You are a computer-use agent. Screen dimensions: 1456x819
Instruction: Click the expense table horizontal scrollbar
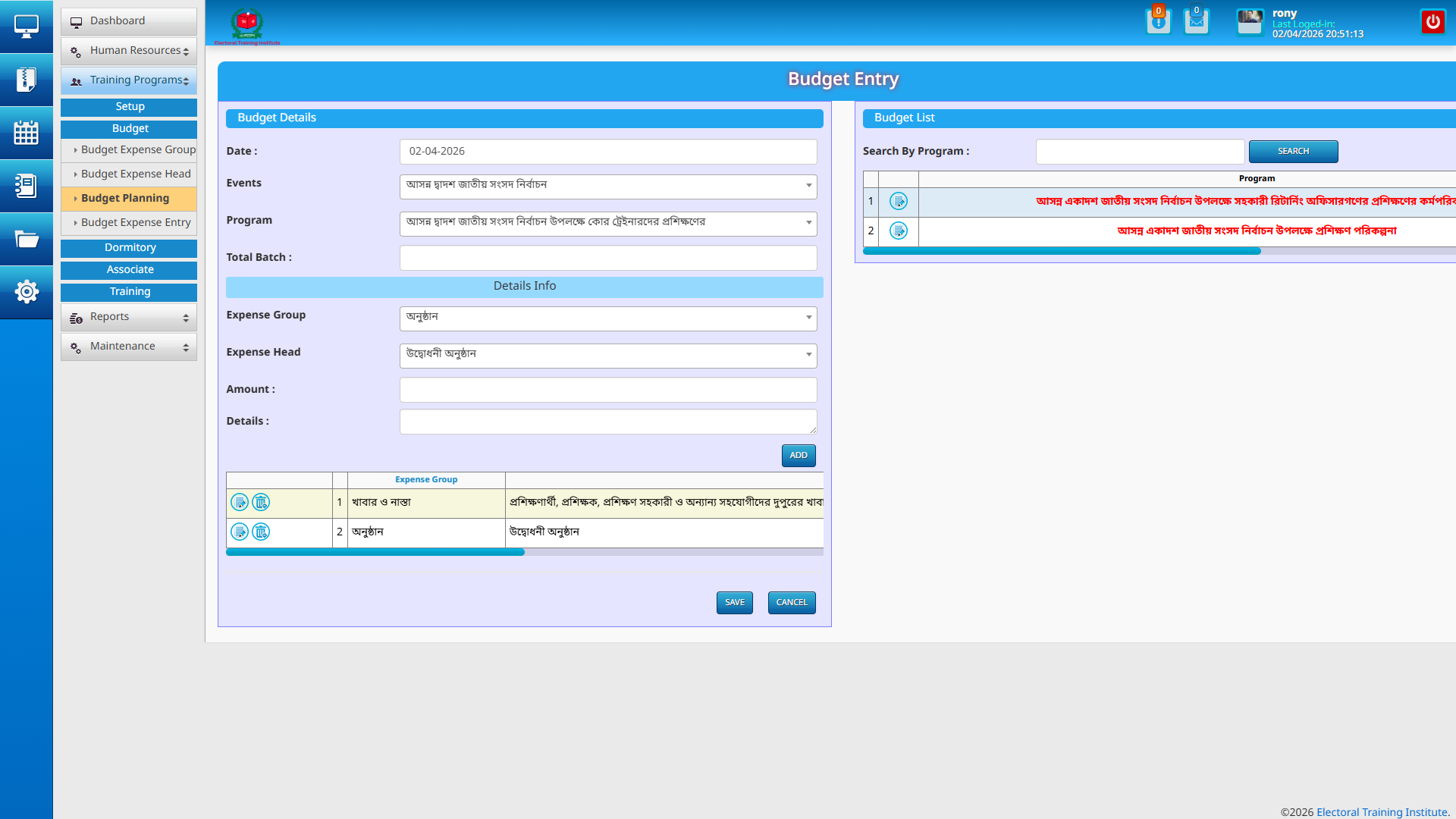pos(375,552)
